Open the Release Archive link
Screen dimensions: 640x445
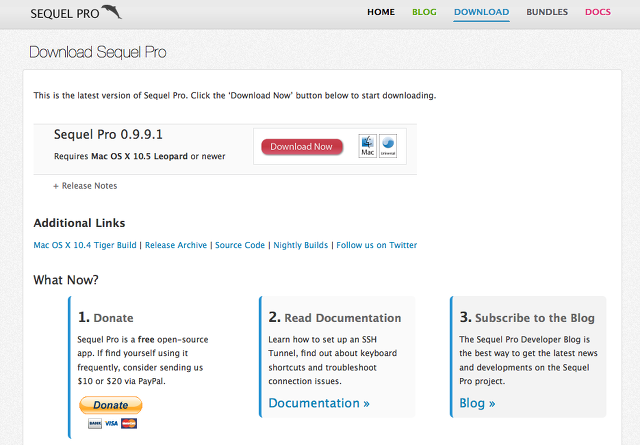point(176,245)
